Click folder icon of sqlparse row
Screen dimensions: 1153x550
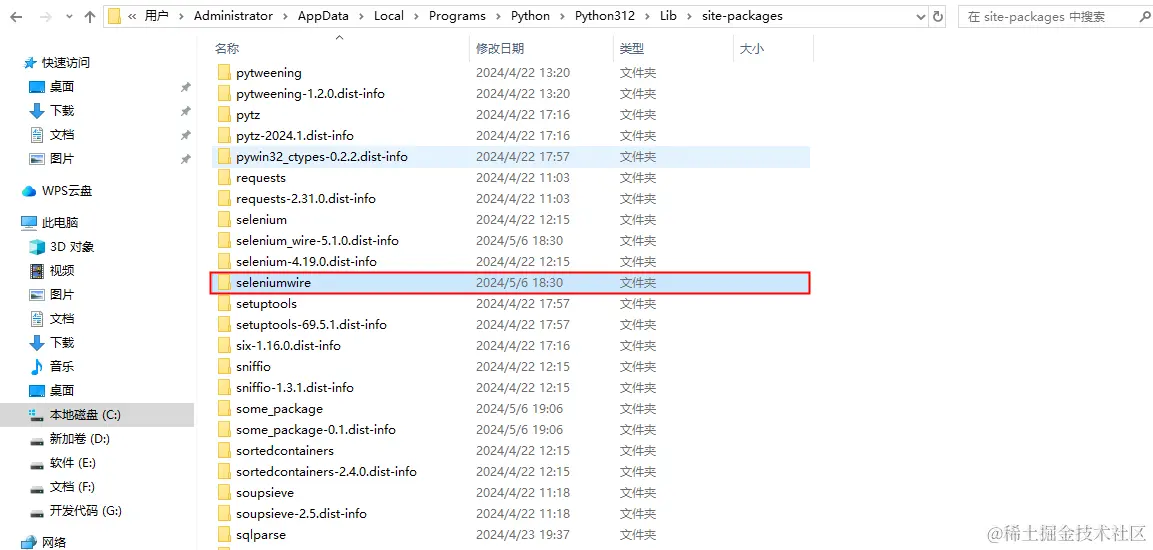click(224, 535)
